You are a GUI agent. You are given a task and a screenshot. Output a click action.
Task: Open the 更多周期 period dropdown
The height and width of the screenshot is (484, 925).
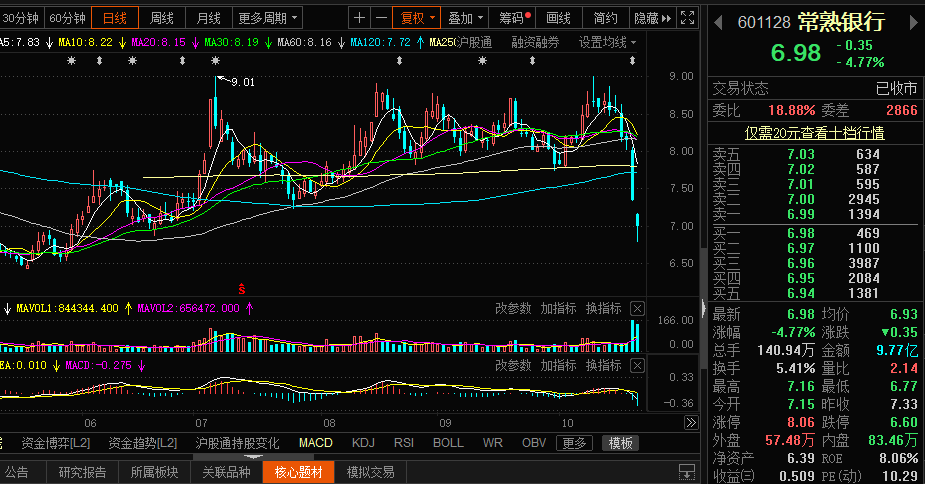267,18
